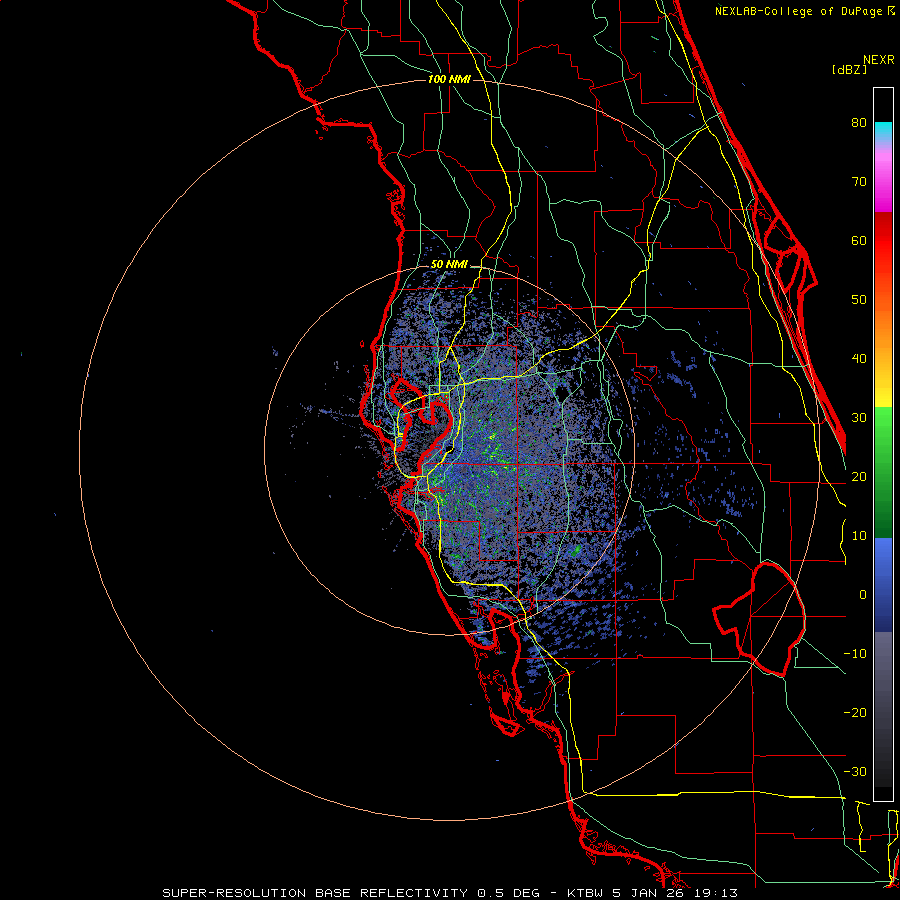This screenshot has height=900, width=900.
Task: Click the 50 NMI range ring label
Action: (449, 265)
